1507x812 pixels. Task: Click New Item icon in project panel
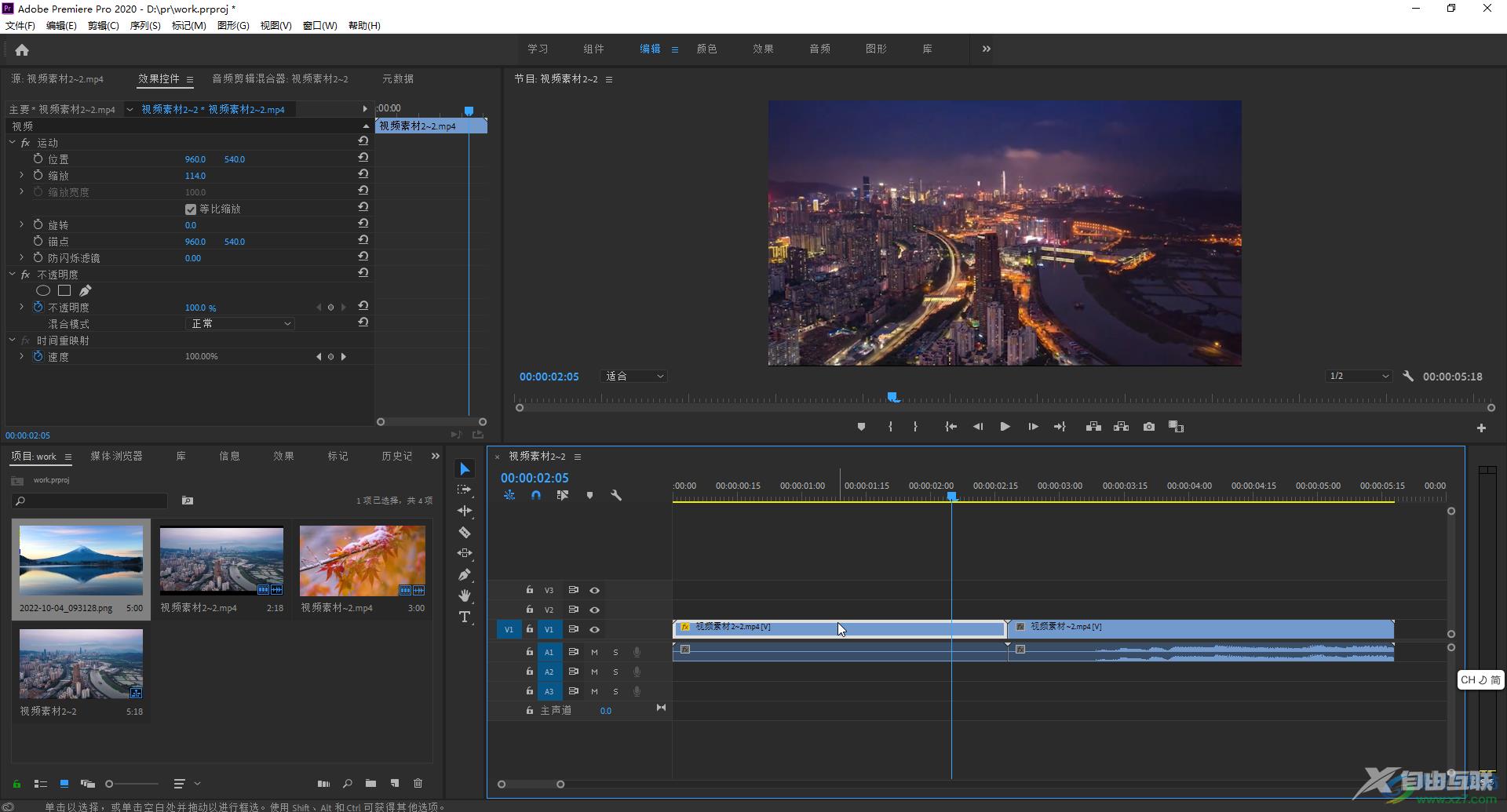pos(395,783)
